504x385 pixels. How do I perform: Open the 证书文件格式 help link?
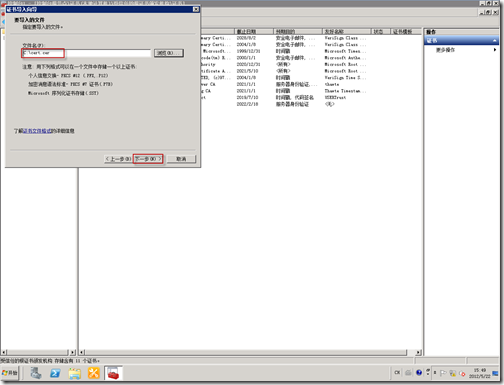click(x=37, y=131)
